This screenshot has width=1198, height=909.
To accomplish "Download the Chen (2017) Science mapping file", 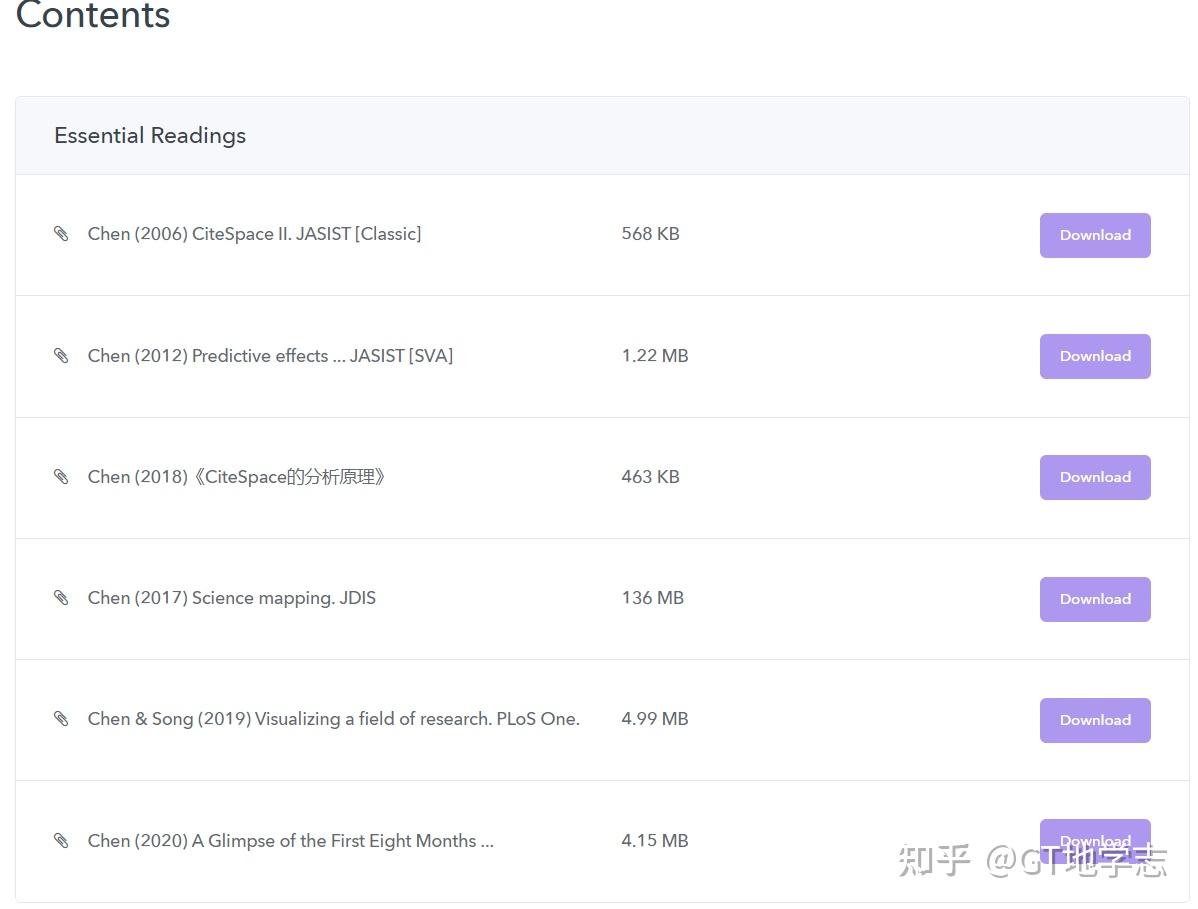I will [x=1094, y=599].
